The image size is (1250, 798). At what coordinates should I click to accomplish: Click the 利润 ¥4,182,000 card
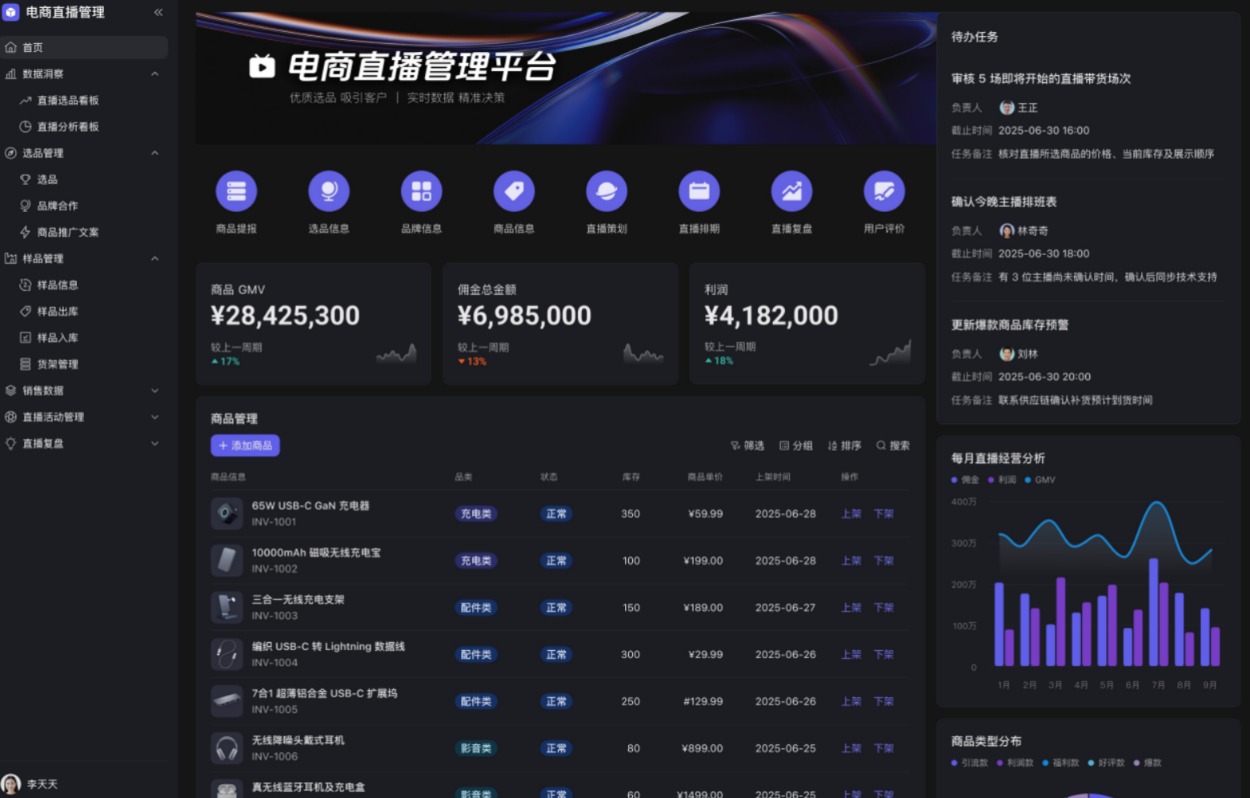pos(807,324)
